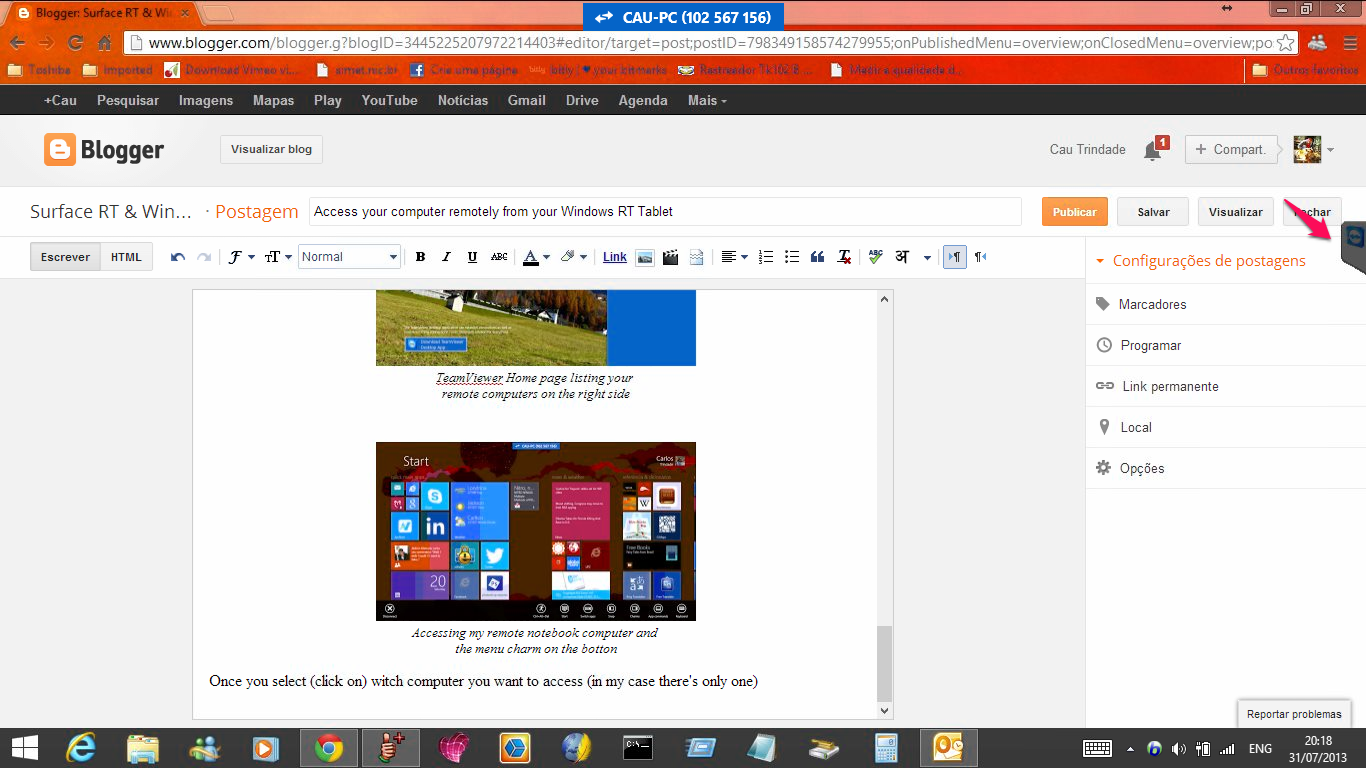This screenshot has height=768, width=1366.
Task: Insert a video with the clapperboard icon
Action: (x=671, y=257)
